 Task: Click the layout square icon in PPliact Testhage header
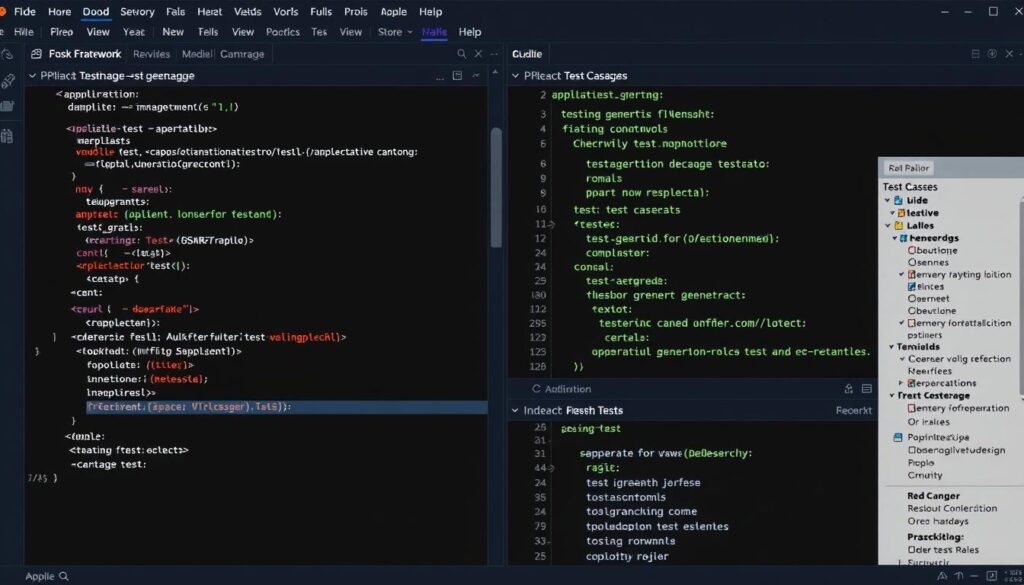coord(457,76)
